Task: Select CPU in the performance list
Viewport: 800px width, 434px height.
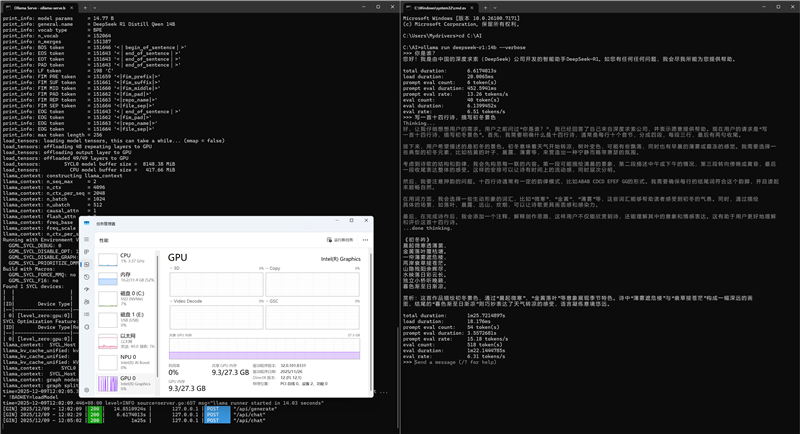Action: coord(124,258)
